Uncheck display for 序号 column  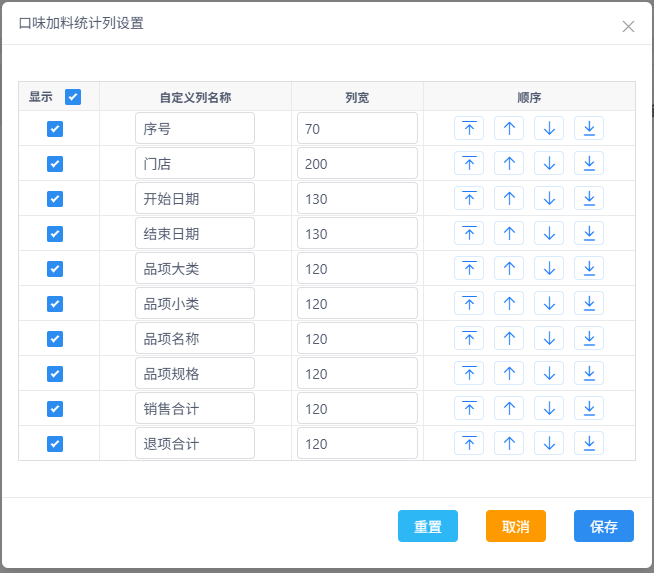[55, 129]
